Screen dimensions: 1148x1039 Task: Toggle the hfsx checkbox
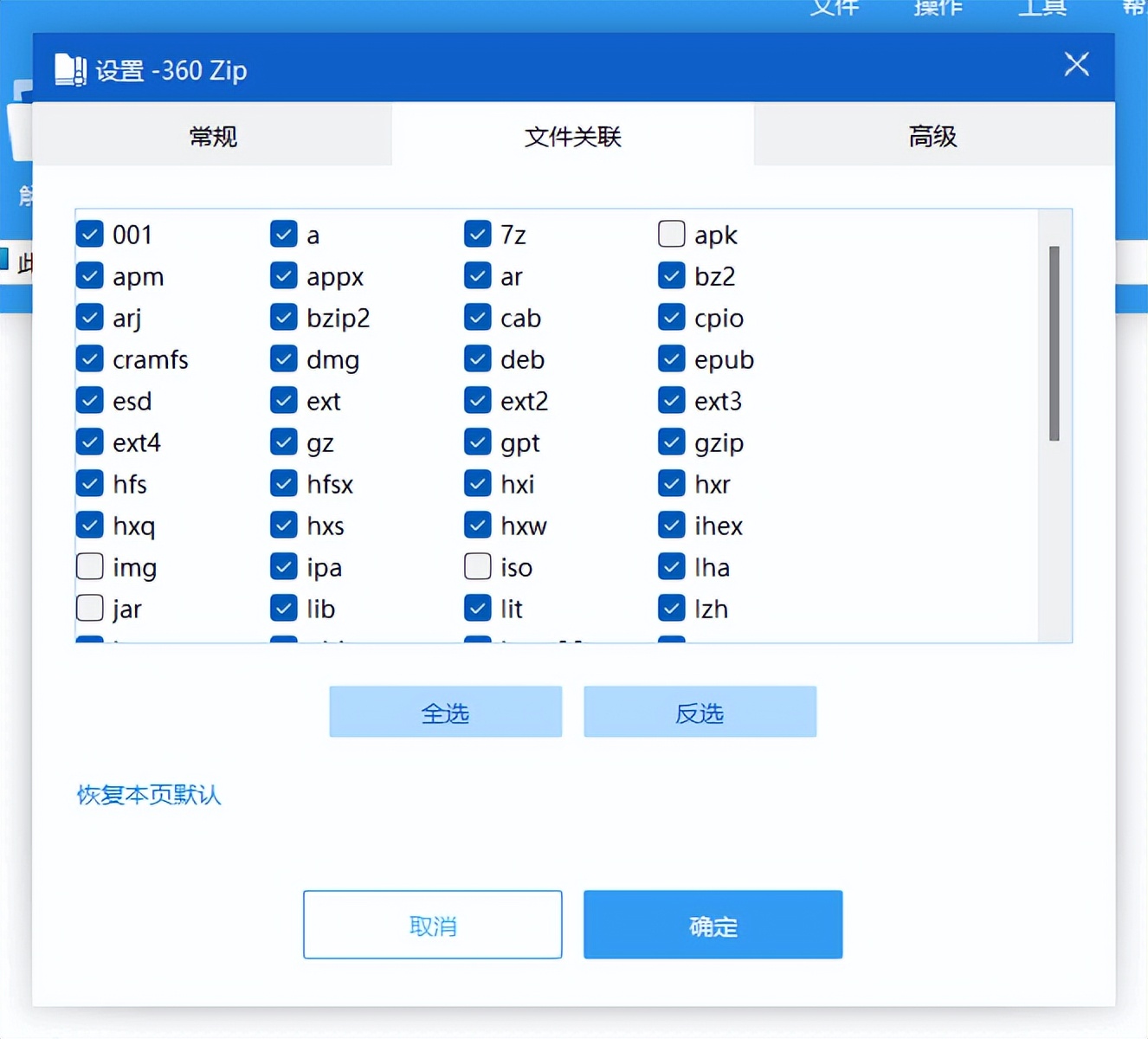tap(284, 483)
